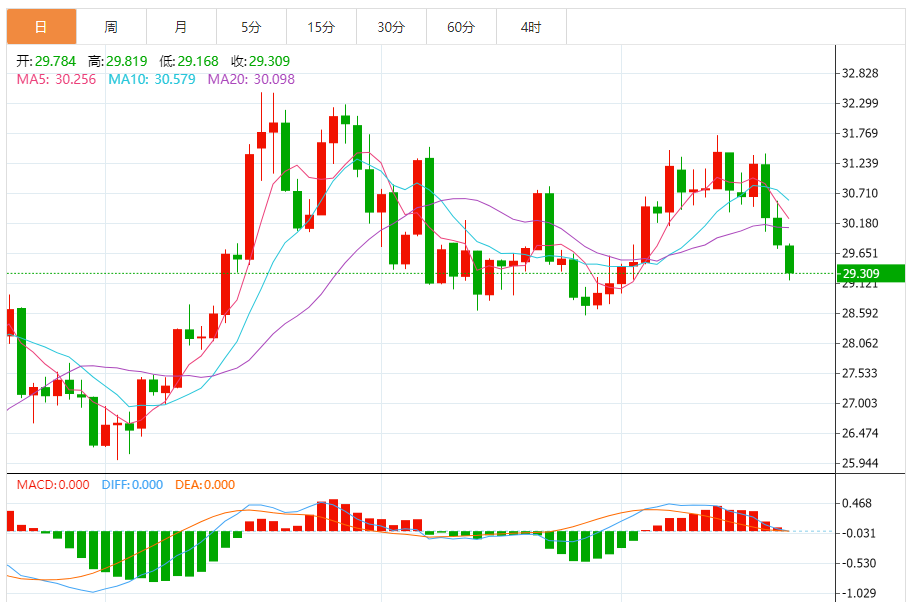Click the high price 29.819 value
910x602 pixels.
coord(127,61)
